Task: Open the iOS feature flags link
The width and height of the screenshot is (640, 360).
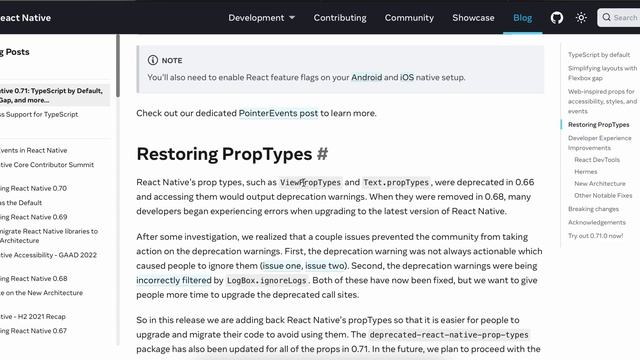Action: 407,77
